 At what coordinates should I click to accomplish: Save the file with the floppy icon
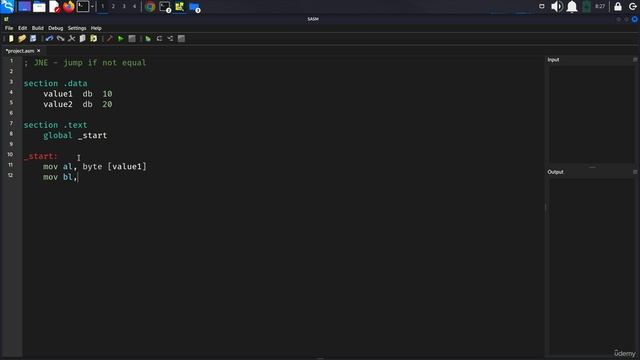tap(33, 38)
